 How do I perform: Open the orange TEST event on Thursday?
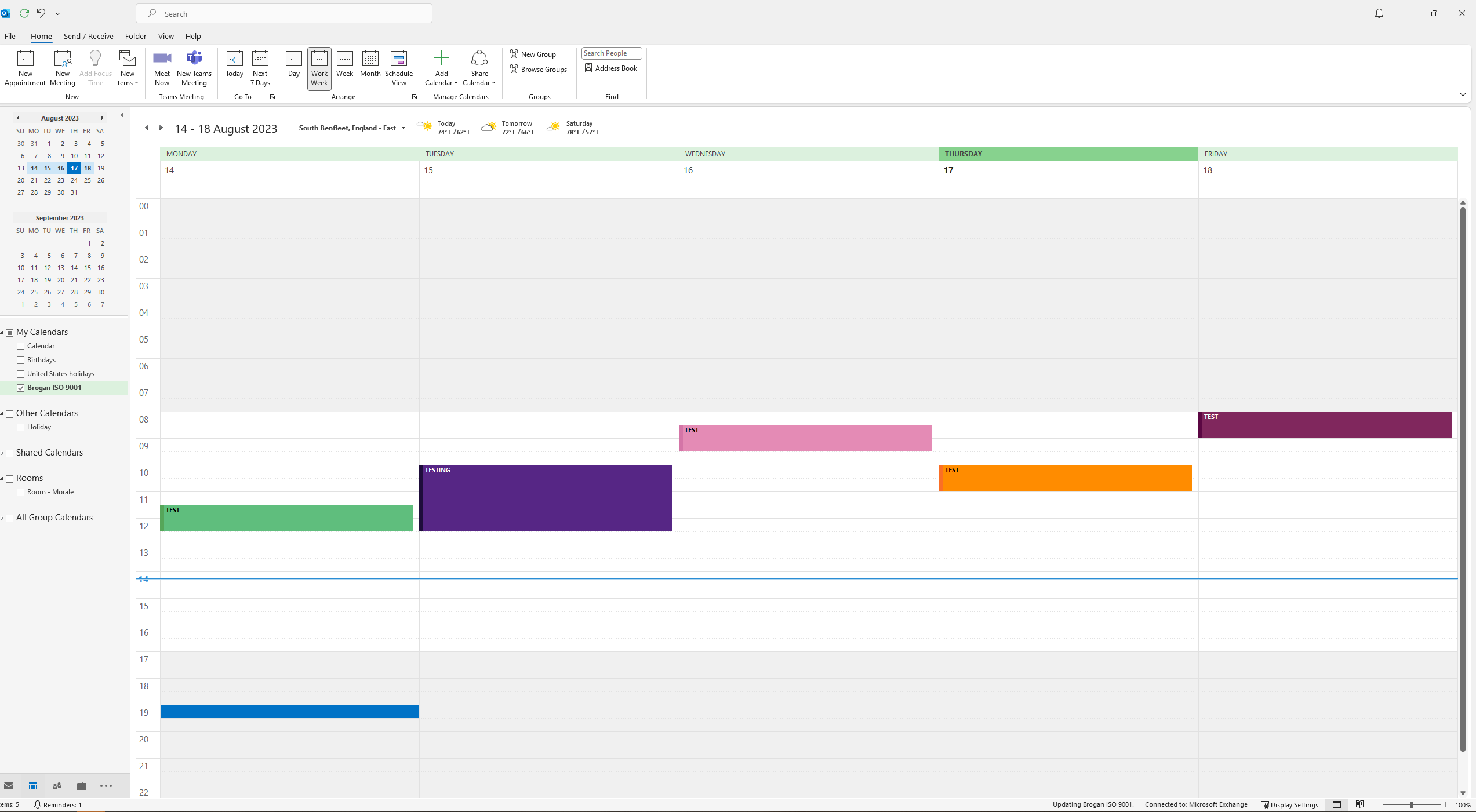[1066, 478]
